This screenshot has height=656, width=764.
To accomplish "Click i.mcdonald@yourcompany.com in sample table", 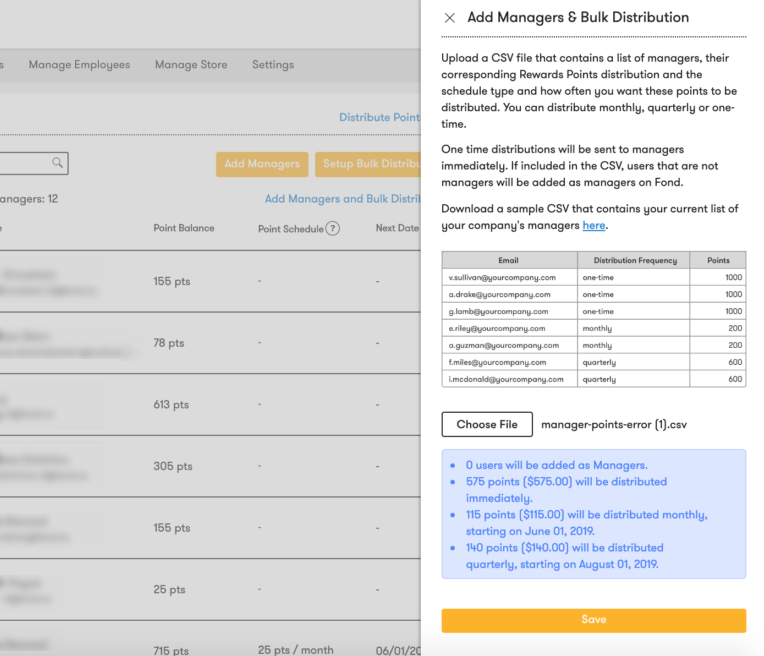I will tap(506, 379).
